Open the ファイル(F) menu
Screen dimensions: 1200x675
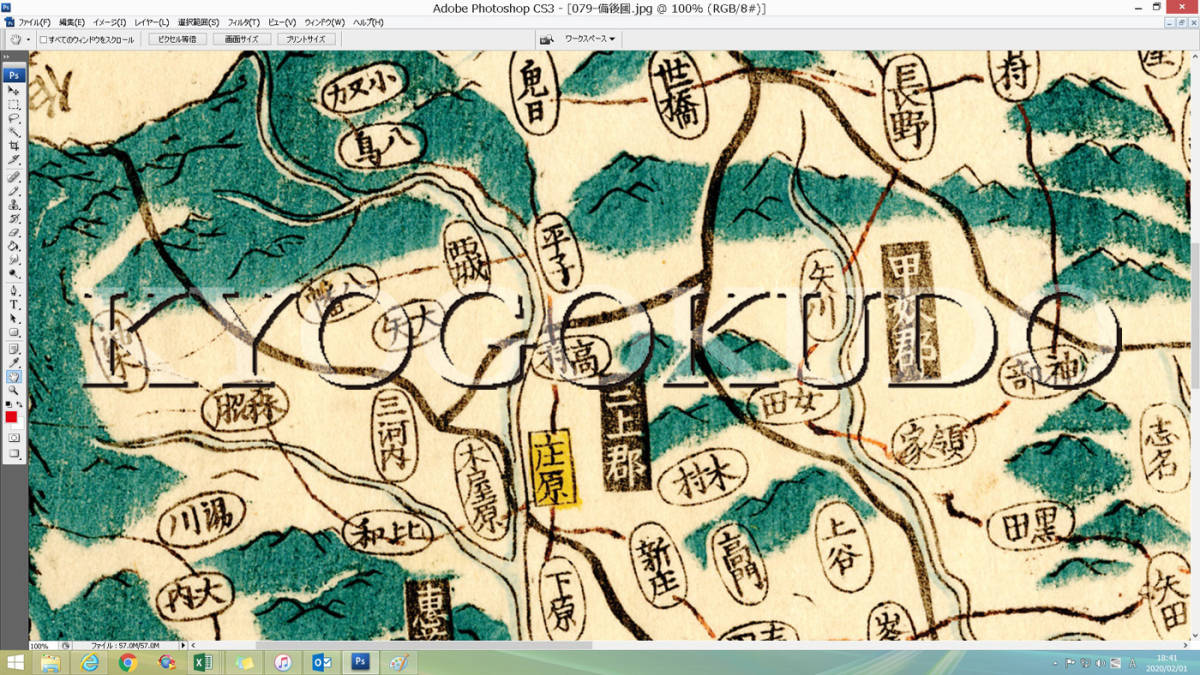pyautogui.click(x=34, y=22)
